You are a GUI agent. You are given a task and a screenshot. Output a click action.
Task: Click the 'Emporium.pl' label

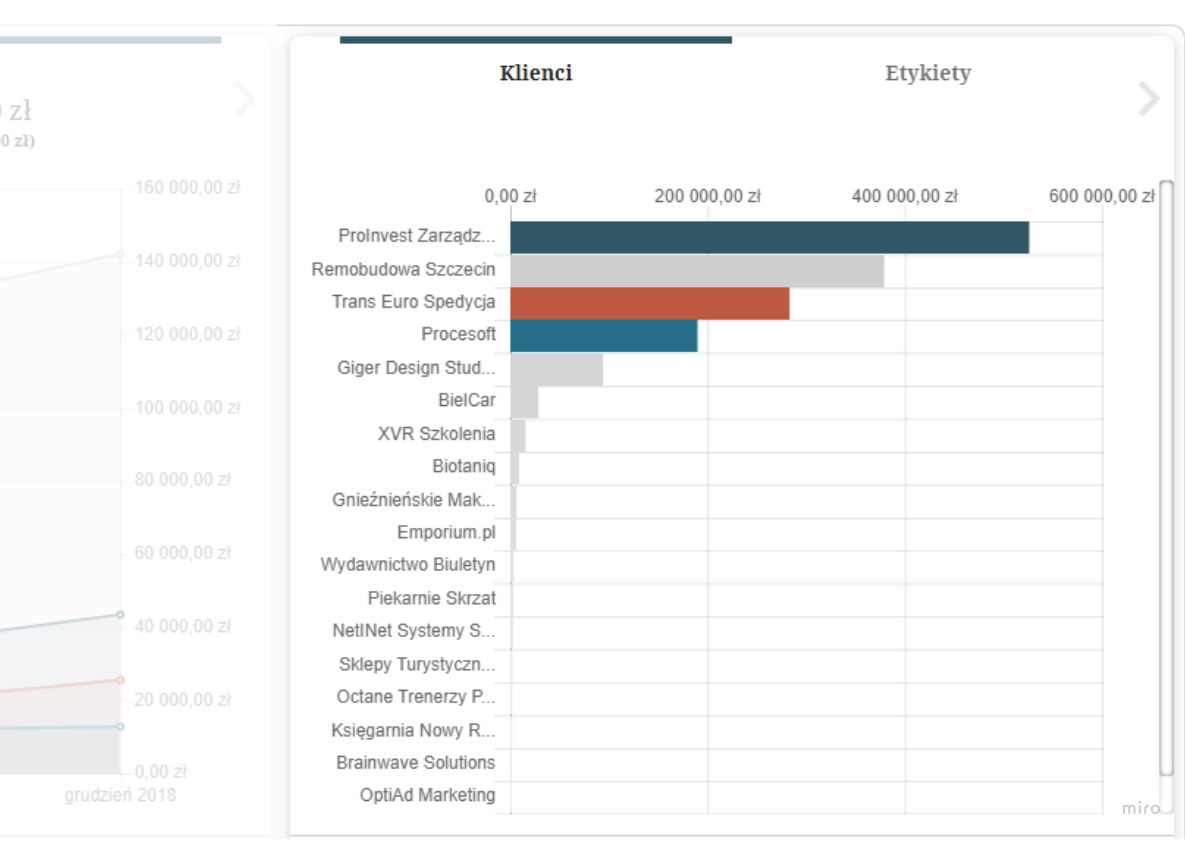point(446,532)
